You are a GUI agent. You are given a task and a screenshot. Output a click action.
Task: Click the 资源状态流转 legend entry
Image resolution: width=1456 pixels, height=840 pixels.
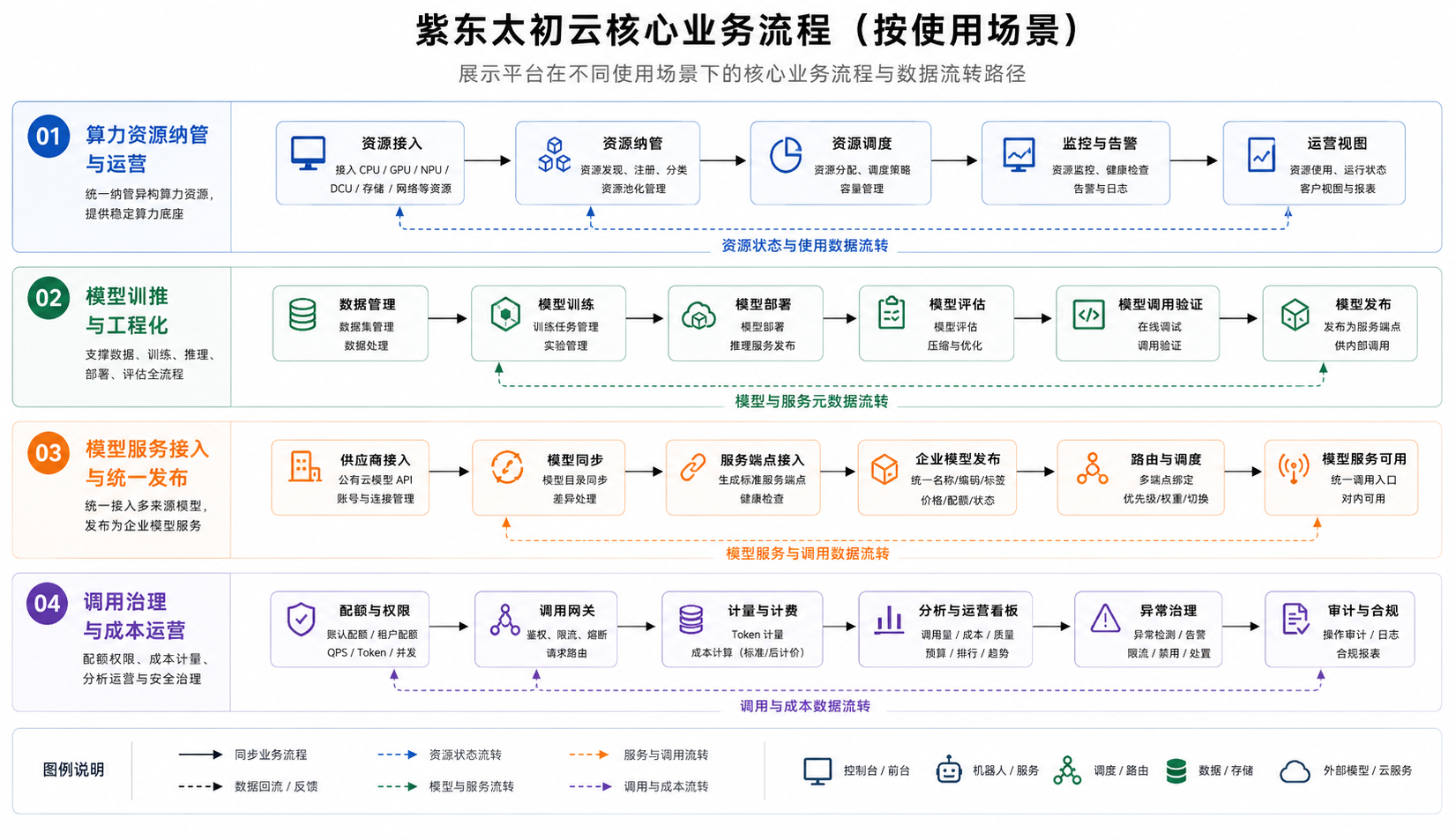click(439, 755)
